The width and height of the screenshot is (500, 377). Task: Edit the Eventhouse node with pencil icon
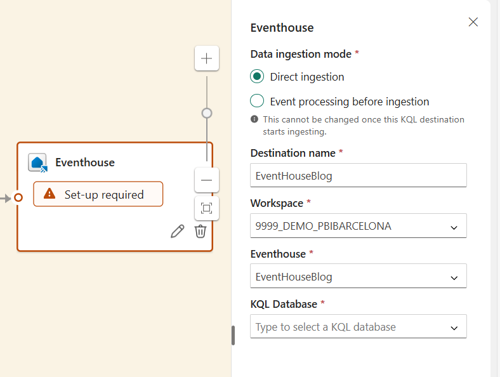[177, 231]
